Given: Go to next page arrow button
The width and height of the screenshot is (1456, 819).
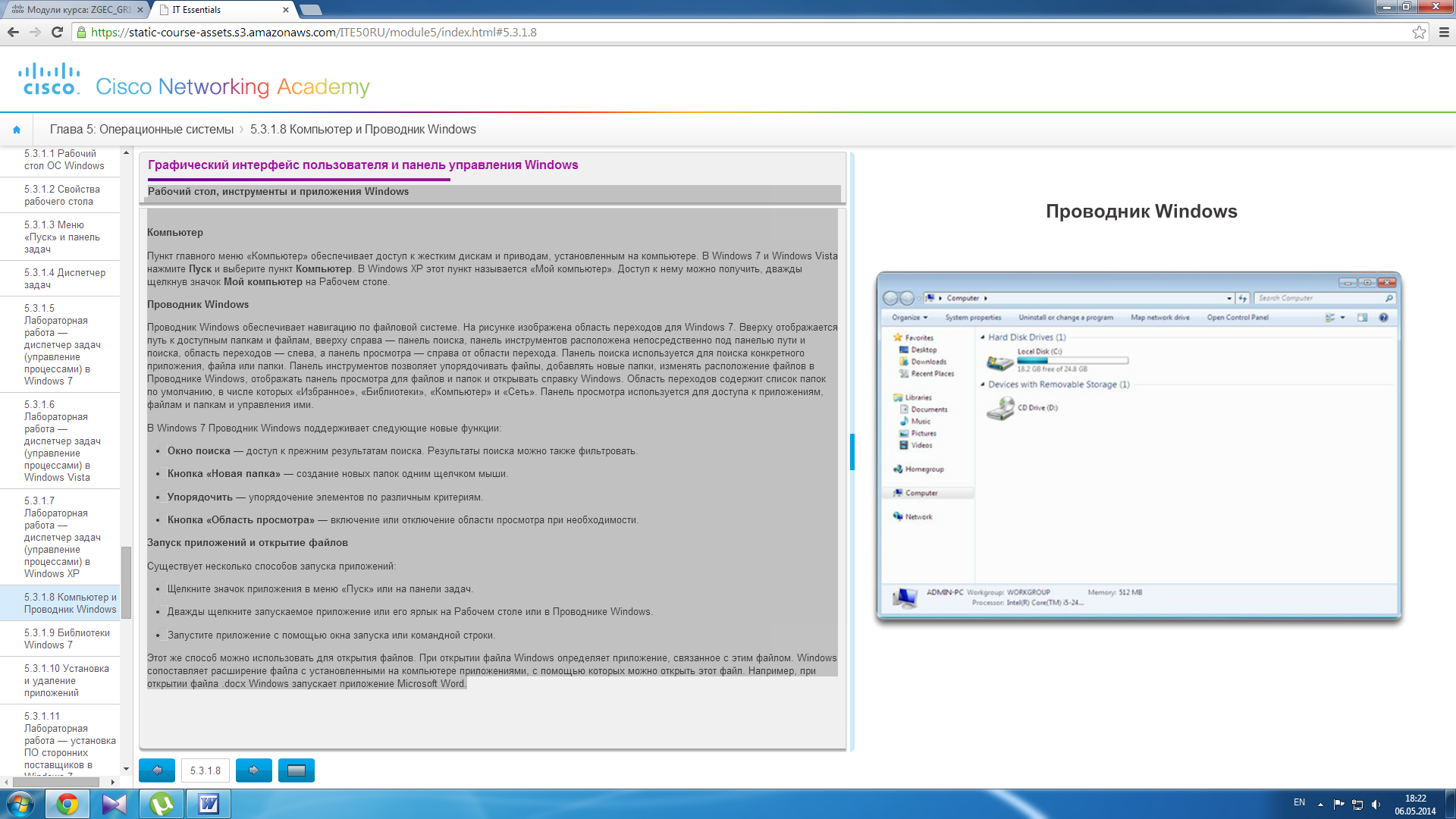Looking at the screenshot, I should [254, 770].
